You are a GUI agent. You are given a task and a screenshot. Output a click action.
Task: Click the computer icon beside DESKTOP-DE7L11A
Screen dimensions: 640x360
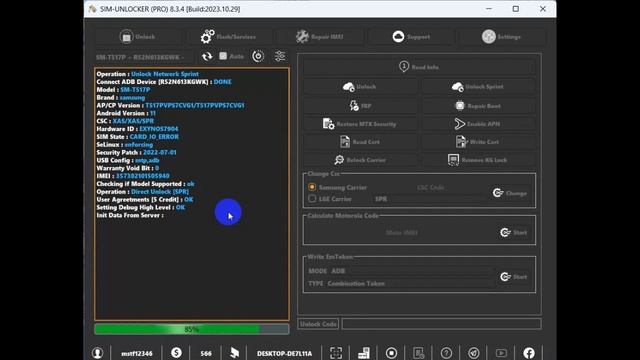(x=235, y=353)
